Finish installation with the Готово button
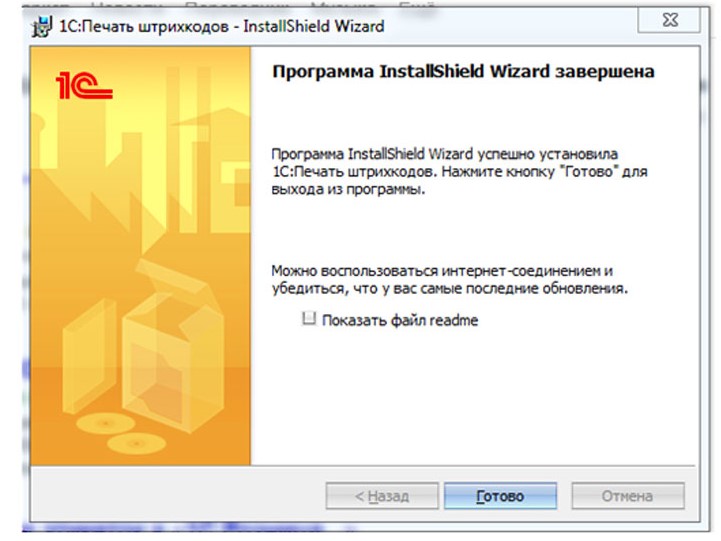This screenshot has width=721, height=541. coord(500,496)
